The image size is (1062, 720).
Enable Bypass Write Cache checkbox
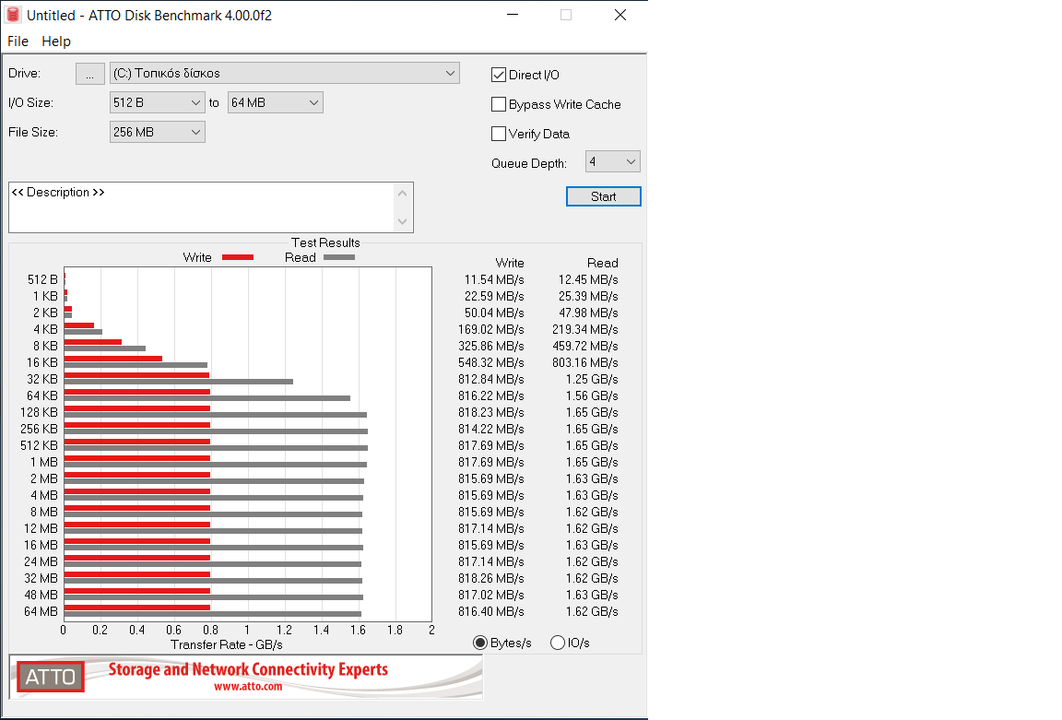tap(498, 104)
